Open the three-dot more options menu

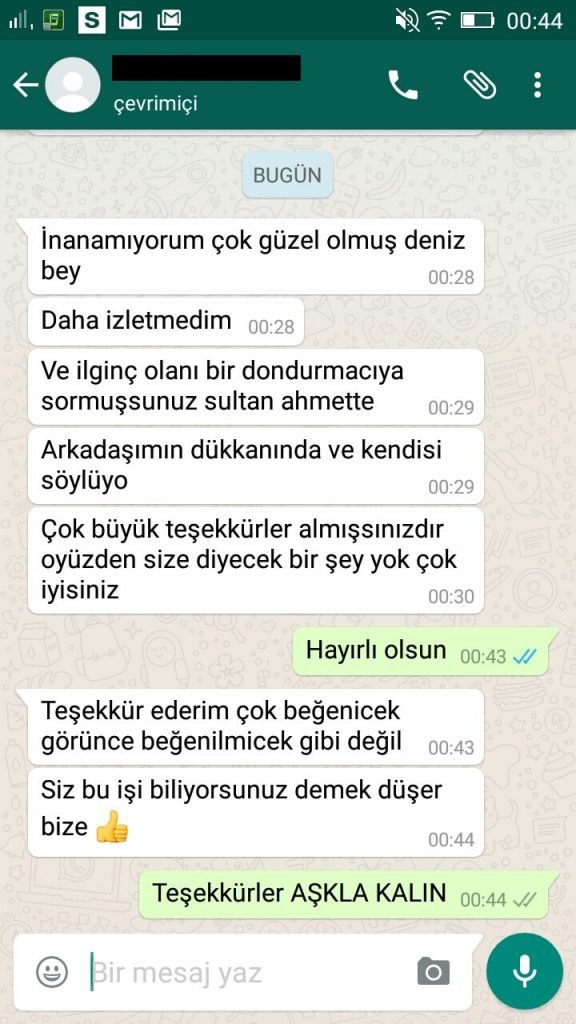point(537,85)
